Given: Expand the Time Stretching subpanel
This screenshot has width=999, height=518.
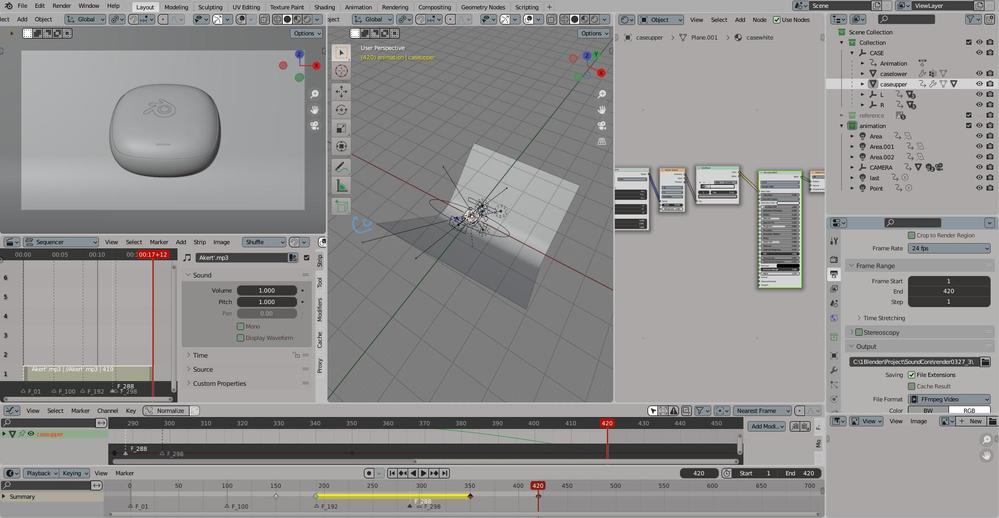Looking at the screenshot, I should 884,318.
